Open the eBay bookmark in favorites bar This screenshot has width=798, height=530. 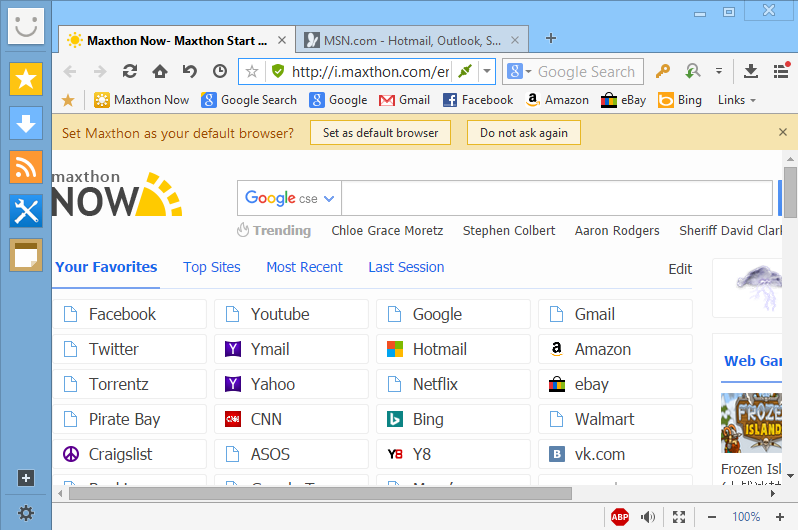[623, 100]
